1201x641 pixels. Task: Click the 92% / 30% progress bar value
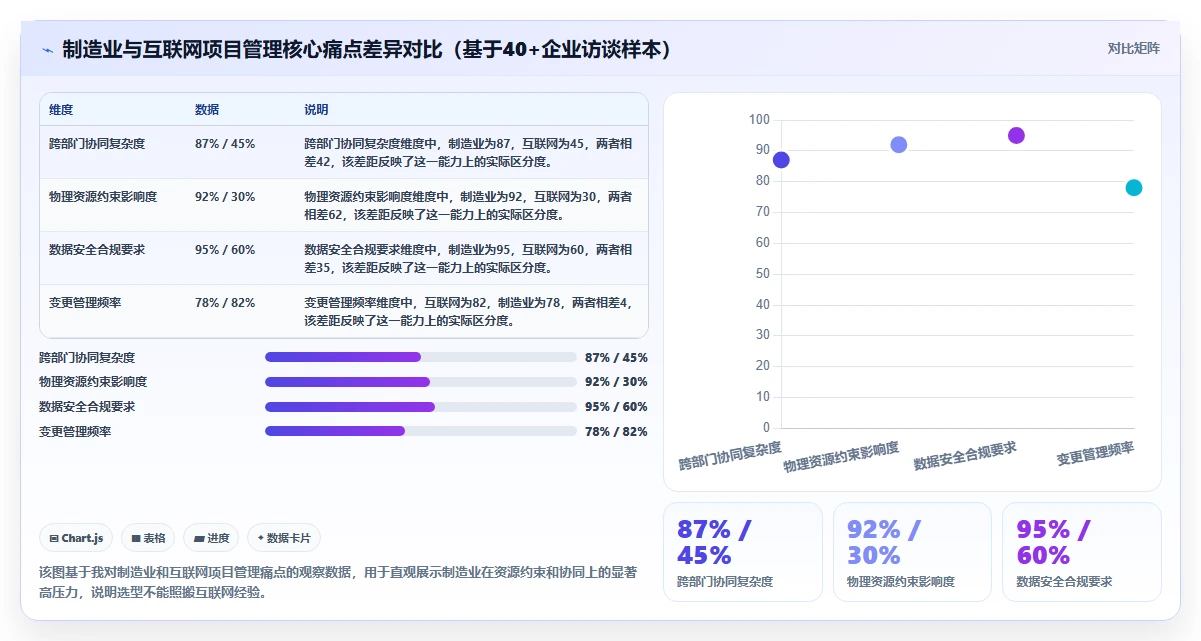tap(616, 382)
